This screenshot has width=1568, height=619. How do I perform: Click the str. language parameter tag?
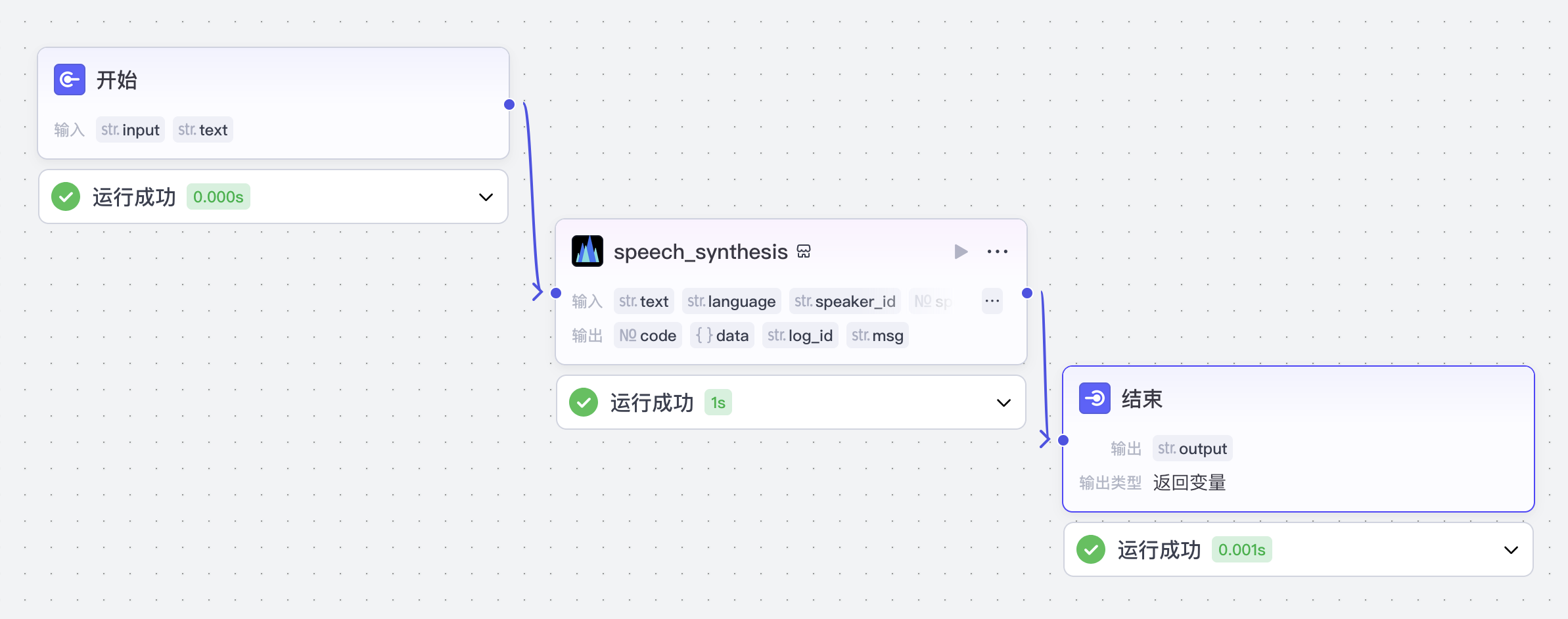click(x=731, y=301)
